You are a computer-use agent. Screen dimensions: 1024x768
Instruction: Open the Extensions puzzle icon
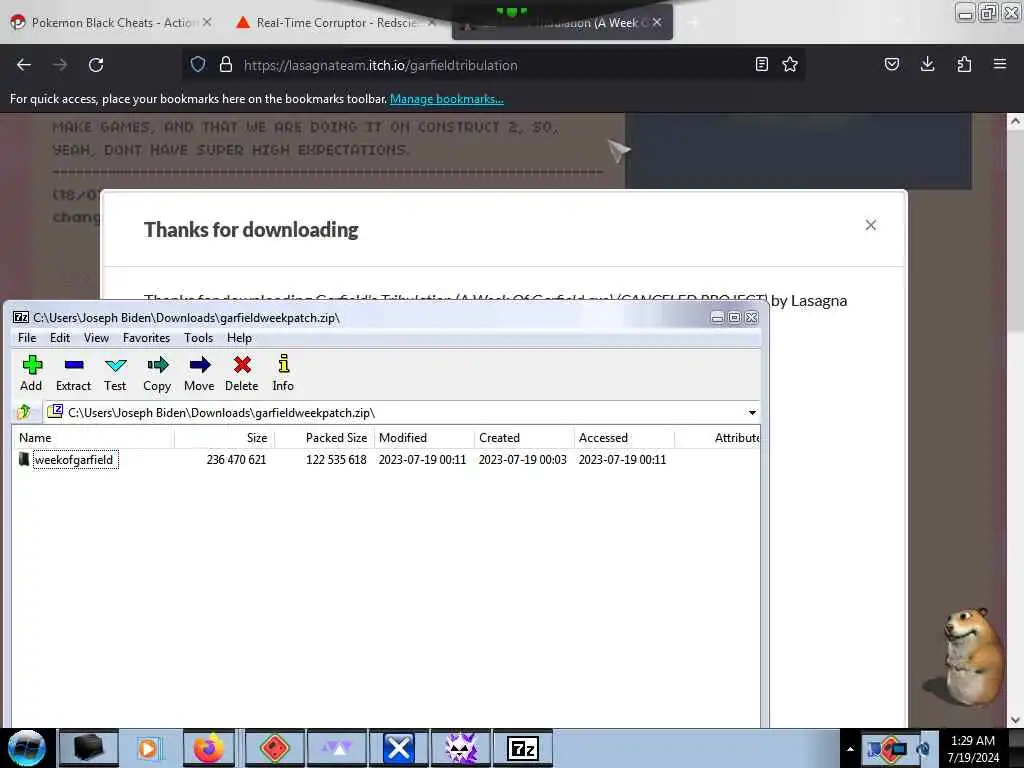point(964,64)
